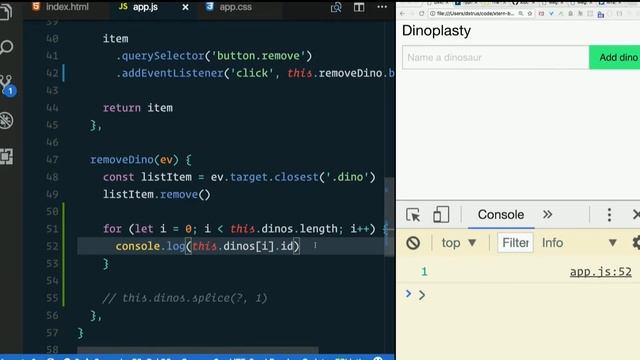Open the app.js:52 source link

click(601, 272)
